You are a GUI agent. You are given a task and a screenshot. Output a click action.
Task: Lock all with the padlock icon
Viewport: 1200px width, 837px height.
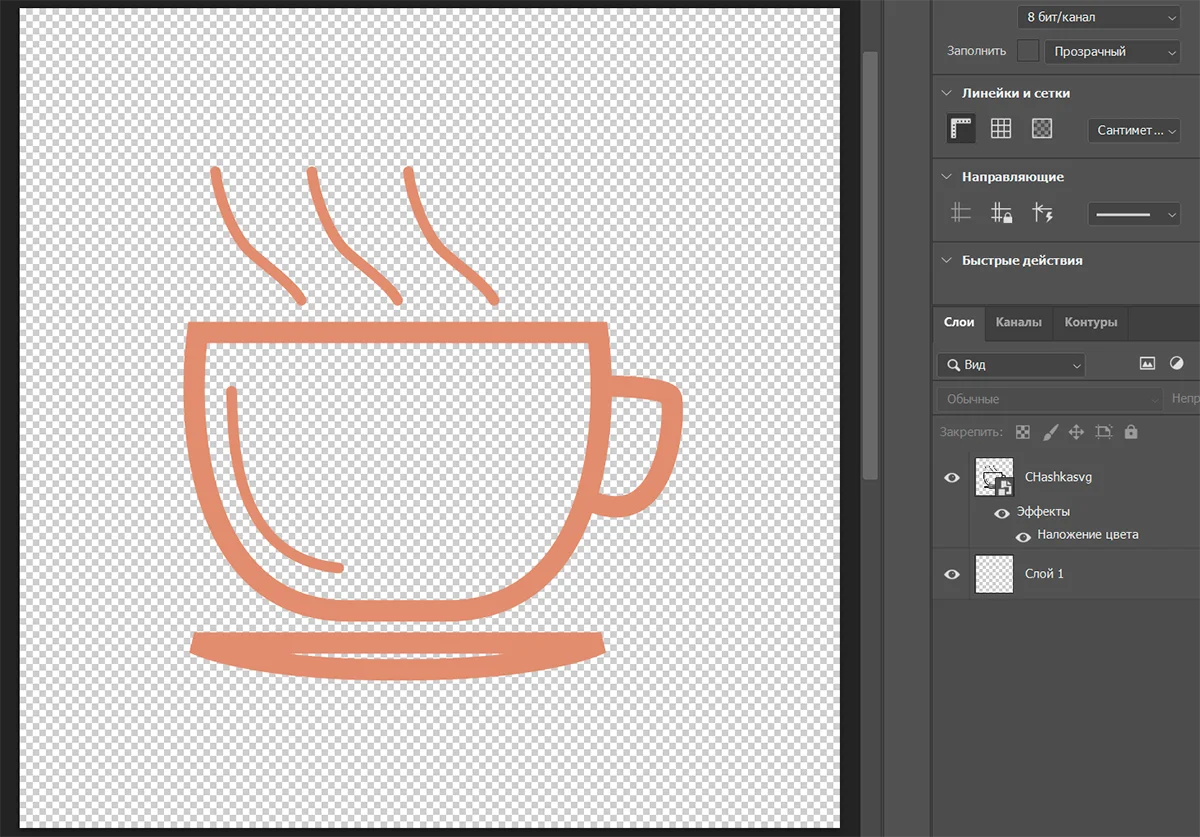point(1131,432)
